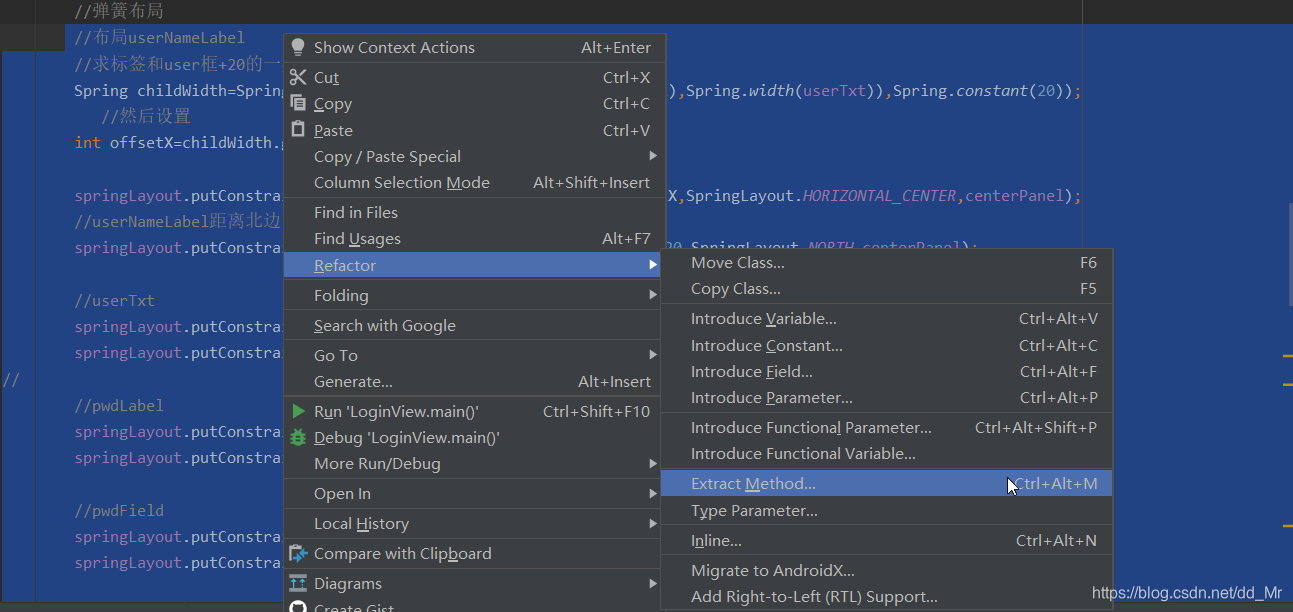Click the comment line //弹簧布局
The image size is (1293, 612).
pyautogui.click(x=118, y=12)
